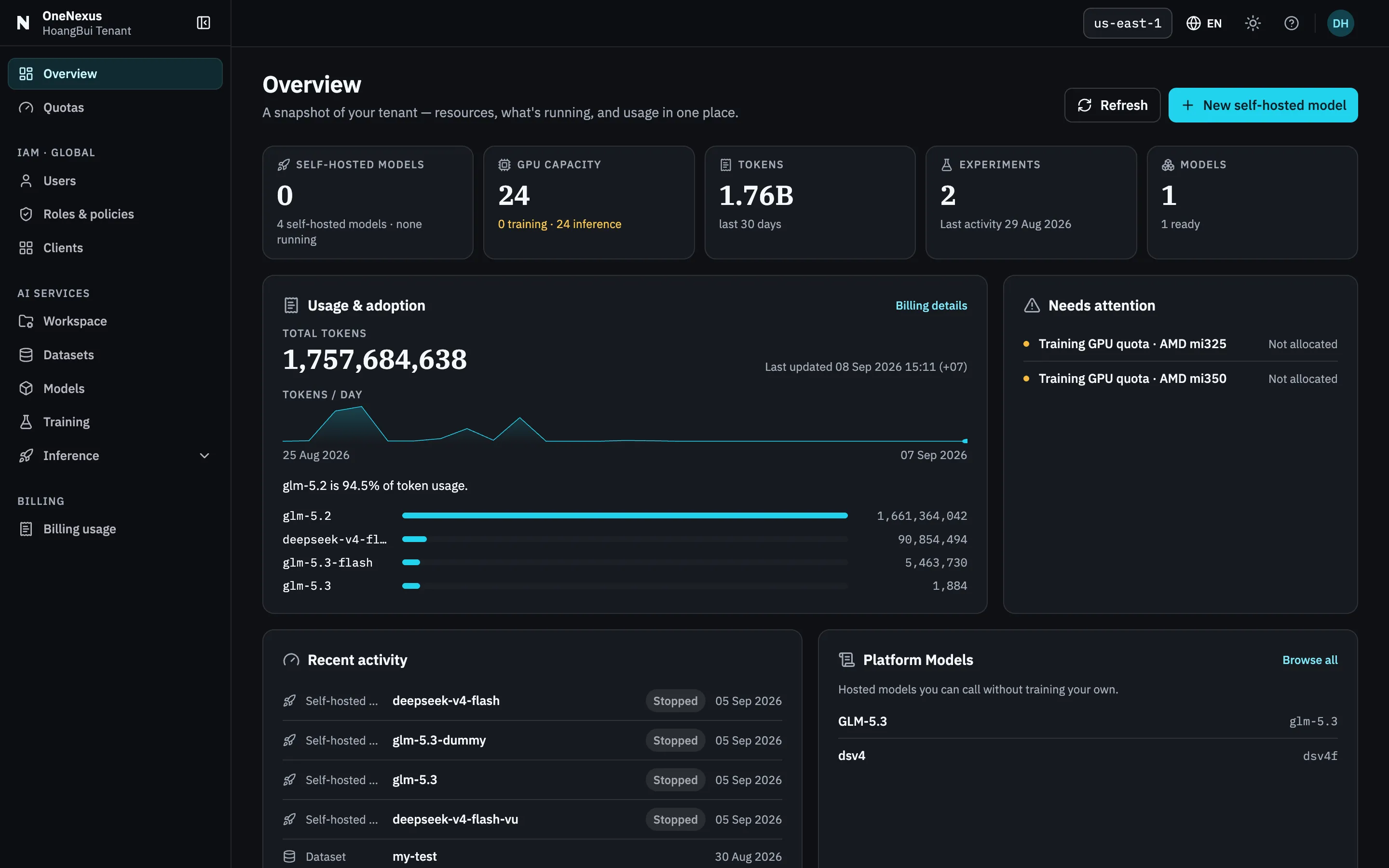The width and height of the screenshot is (1389, 868).
Task: Open the EN language selector
Action: (1204, 24)
